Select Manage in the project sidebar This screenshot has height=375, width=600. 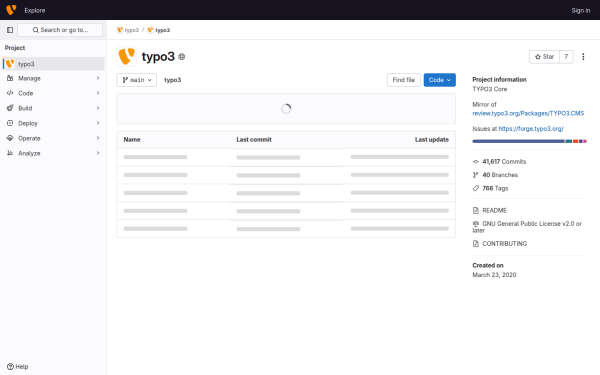click(53, 78)
